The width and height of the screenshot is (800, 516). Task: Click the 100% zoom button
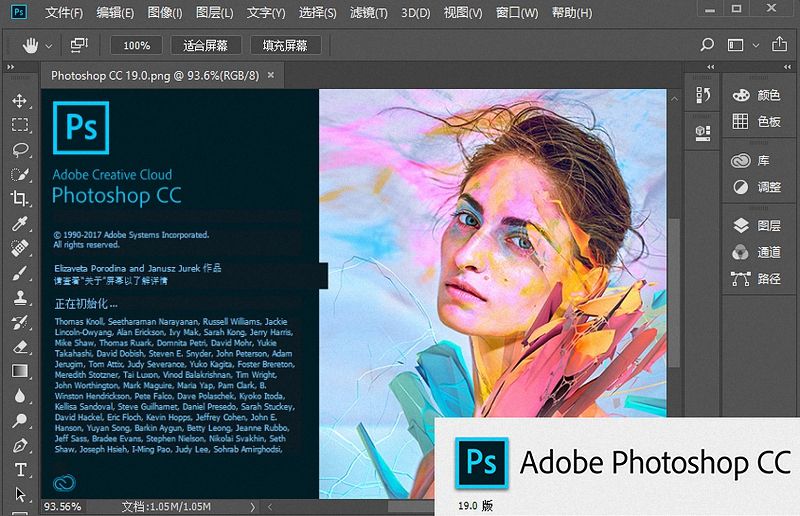coord(137,45)
